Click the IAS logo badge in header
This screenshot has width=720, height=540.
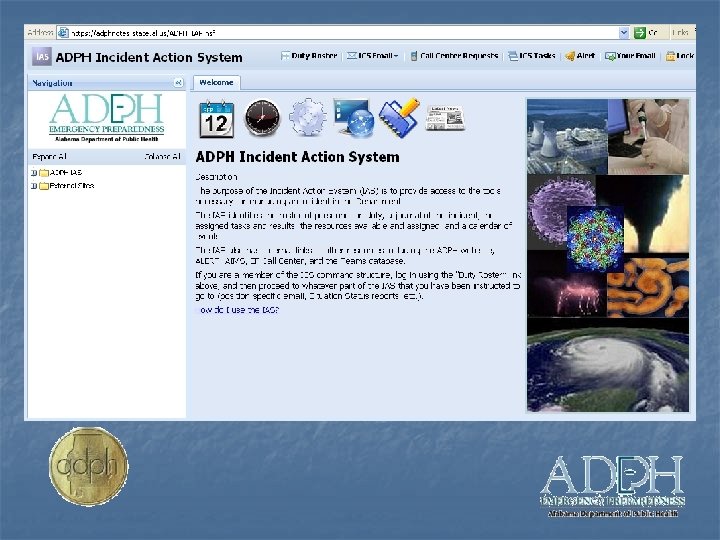click(x=42, y=57)
